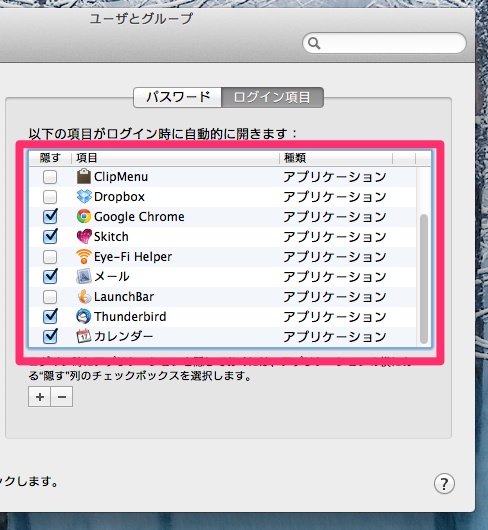Uncheck hide for メール

pyautogui.click(x=50, y=276)
